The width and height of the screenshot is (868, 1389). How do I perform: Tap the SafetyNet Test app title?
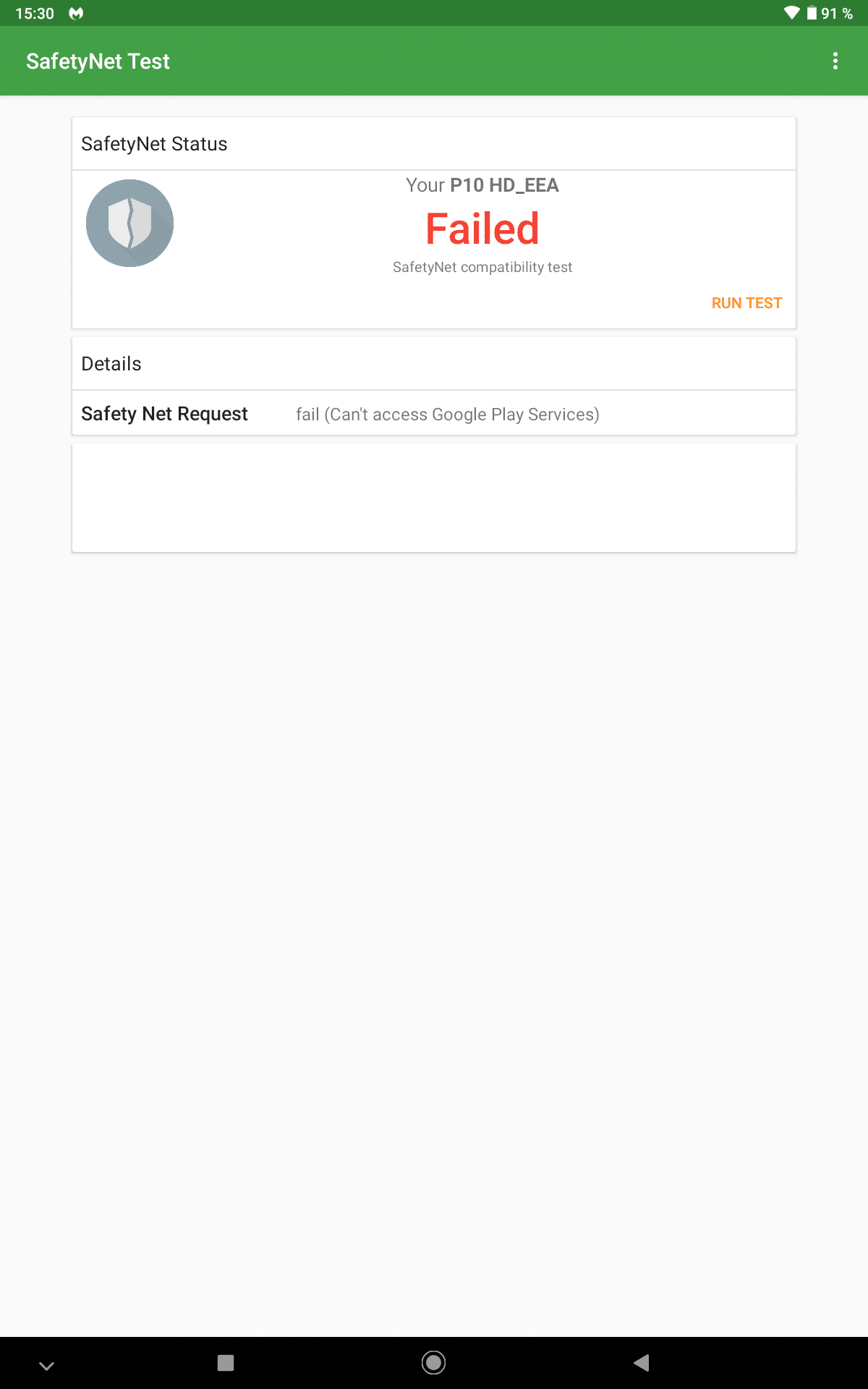click(x=98, y=61)
